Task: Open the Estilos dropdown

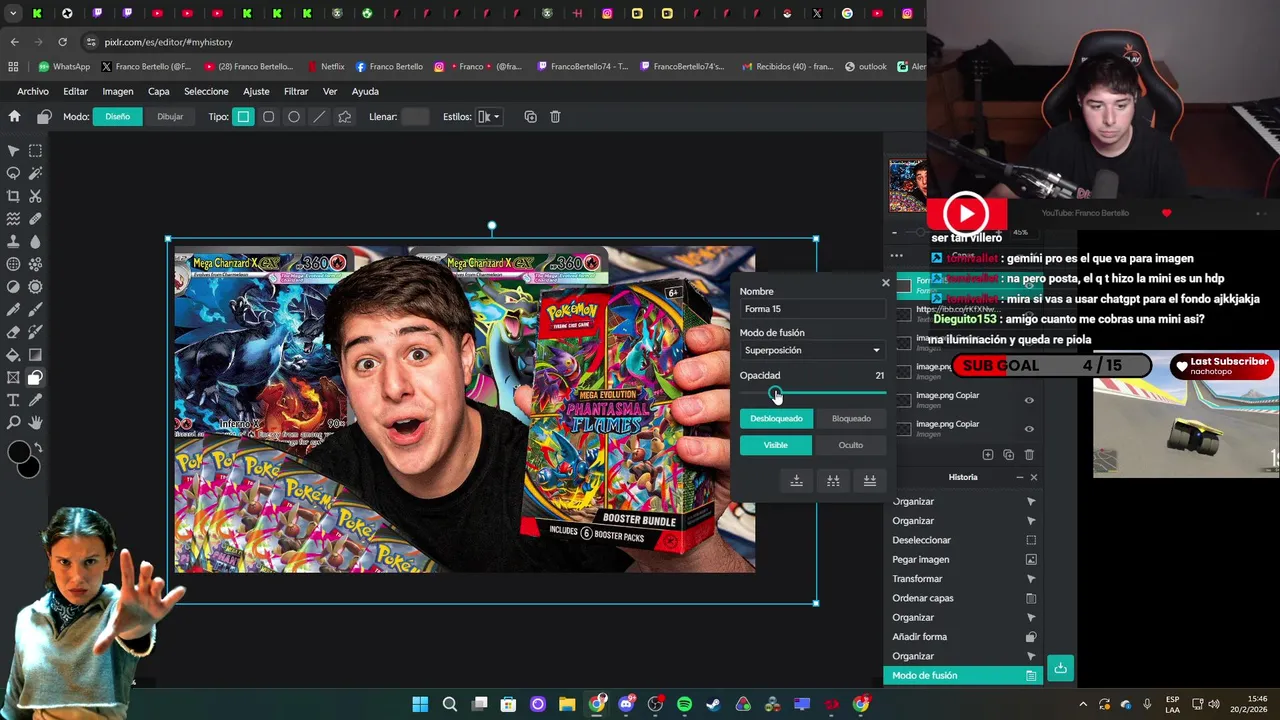Action: coord(488,116)
